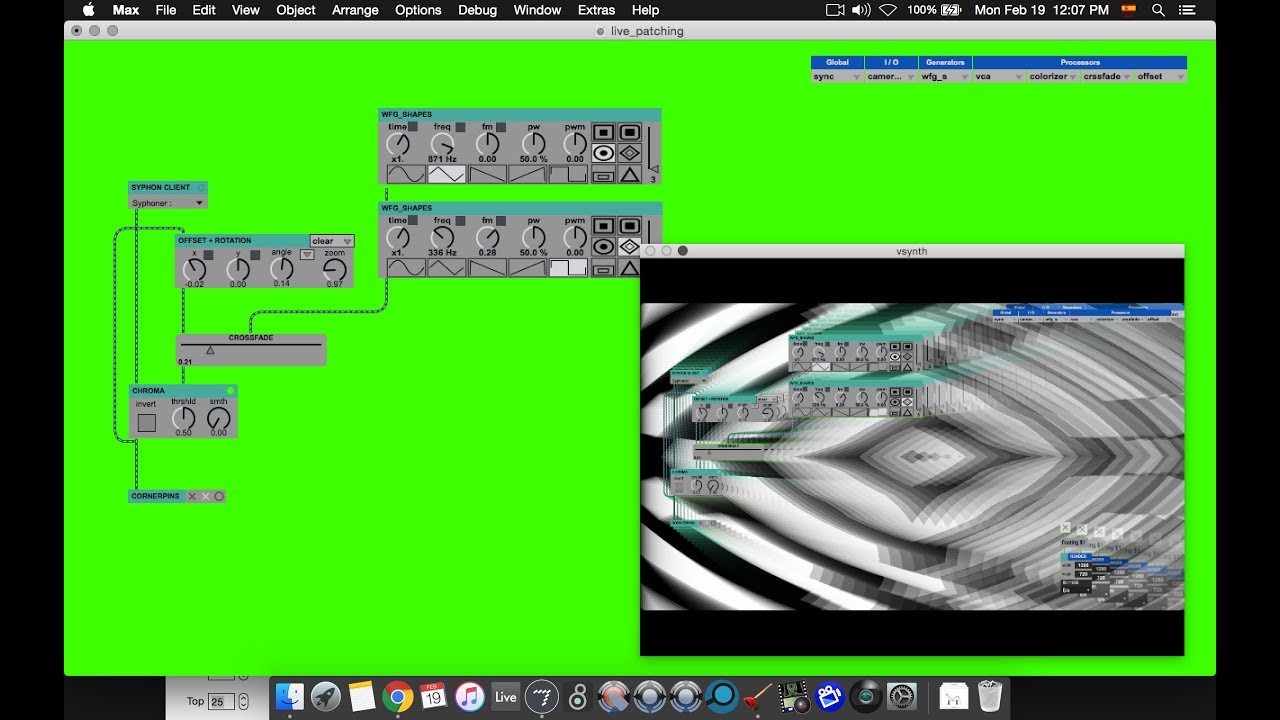Image resolution: width=1280 pixels, height=720 pixels.
Task: Open the Extras menu
Action: tap(596, 10)
